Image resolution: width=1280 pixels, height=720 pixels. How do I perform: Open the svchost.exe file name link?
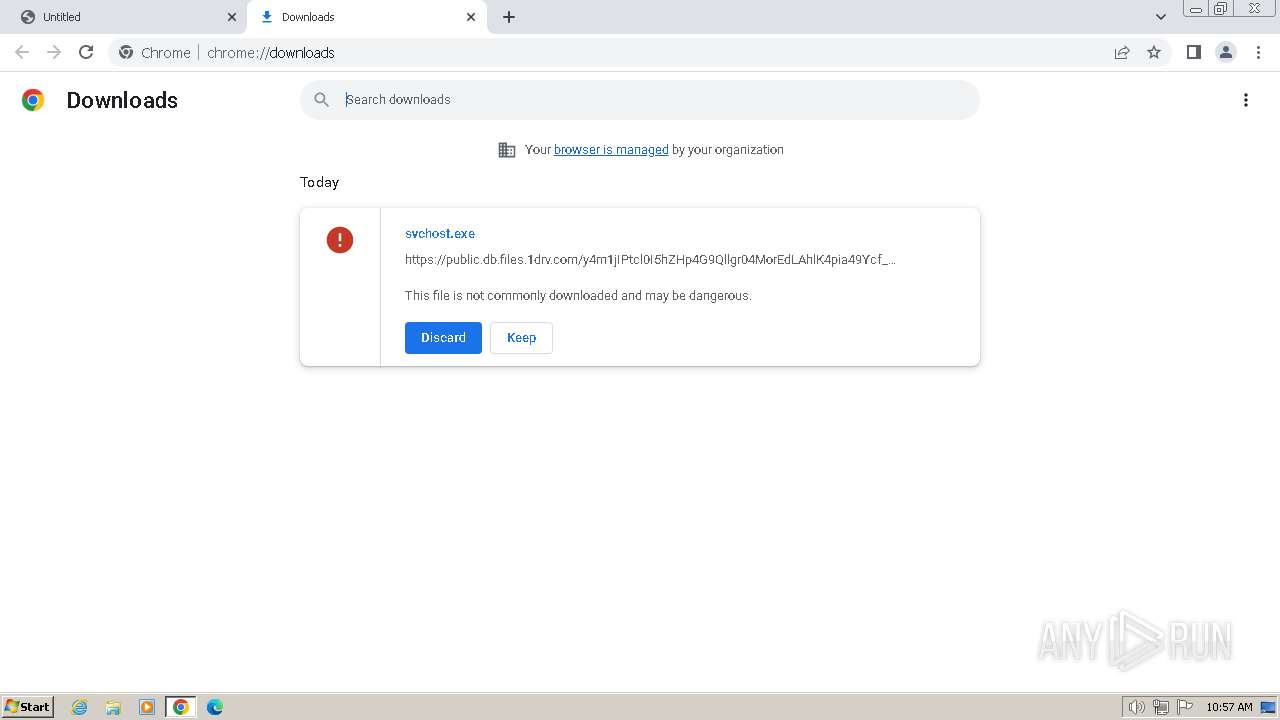pyautogui.click(x=440, y=233)
